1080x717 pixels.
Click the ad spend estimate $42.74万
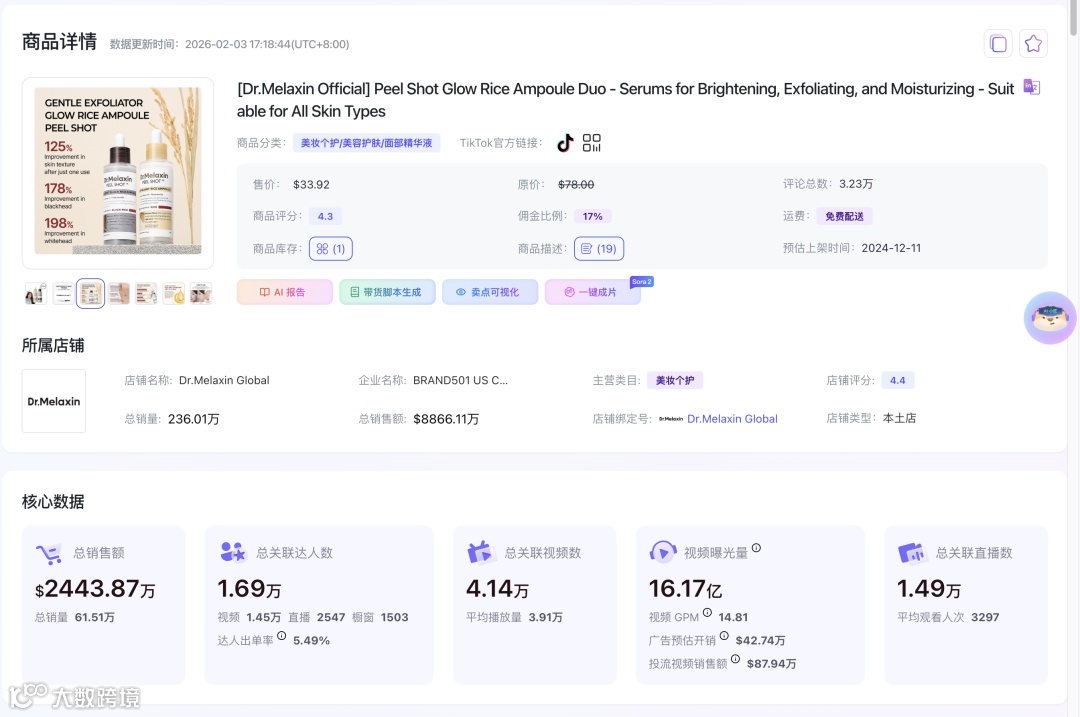click(760, 641)
